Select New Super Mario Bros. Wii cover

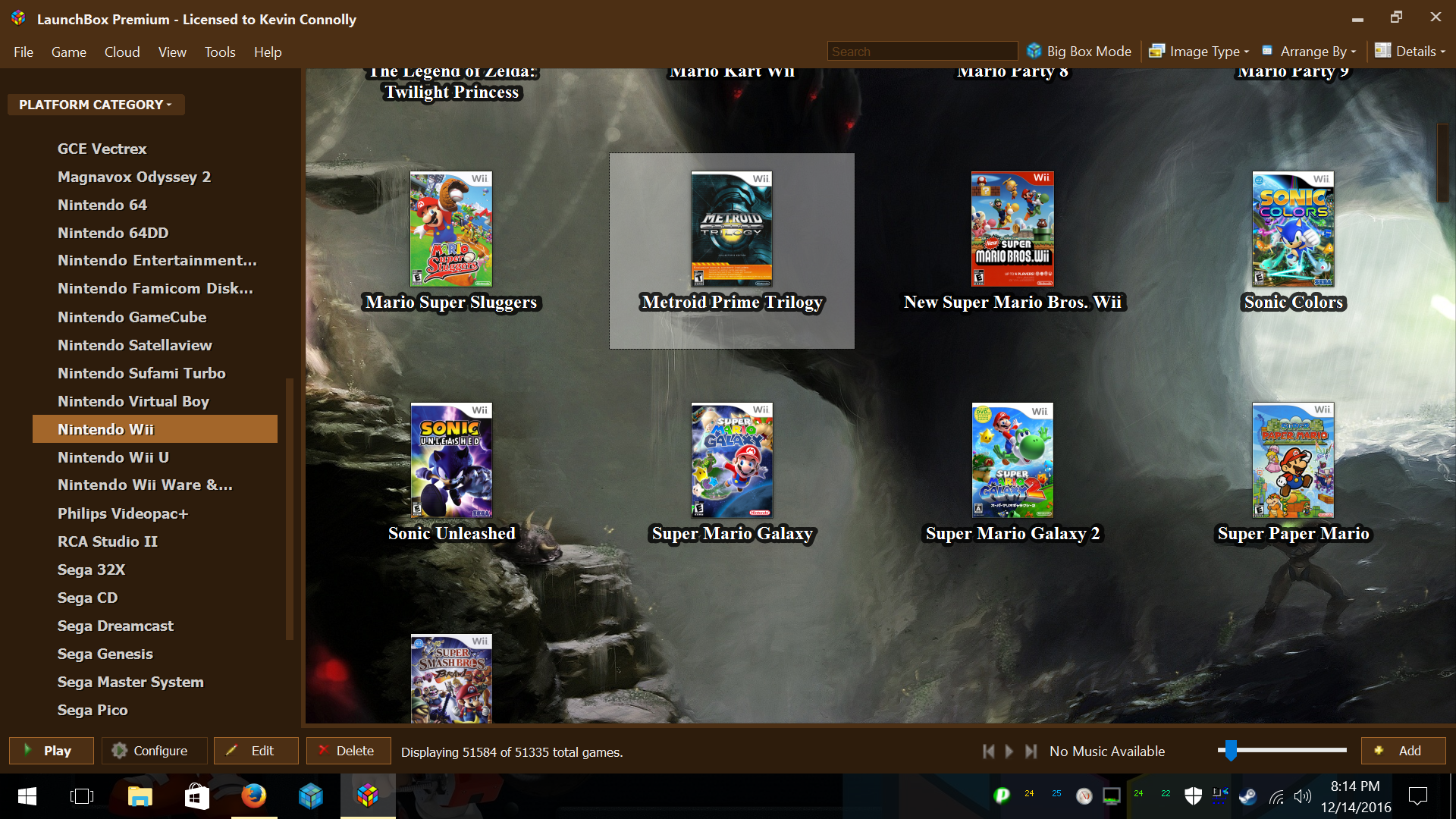1012,229
